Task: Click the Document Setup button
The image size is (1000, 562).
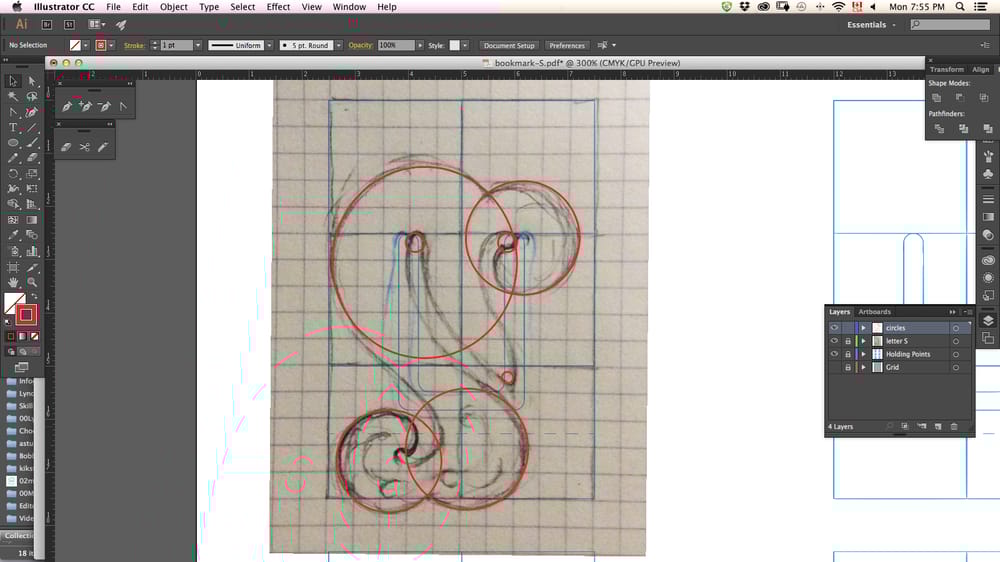Action: point(509,45)
